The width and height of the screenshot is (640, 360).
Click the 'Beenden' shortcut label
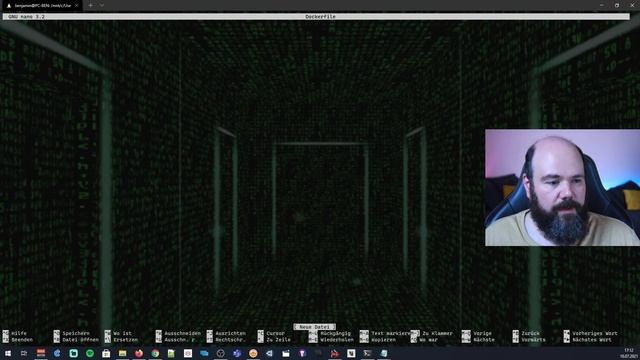coord(22,340)
